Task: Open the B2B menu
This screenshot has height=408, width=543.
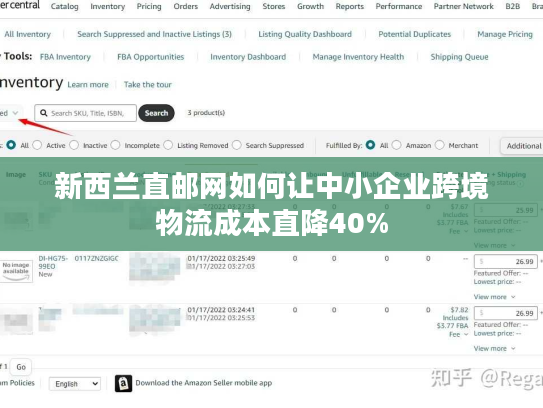Action: pos(513,7)
